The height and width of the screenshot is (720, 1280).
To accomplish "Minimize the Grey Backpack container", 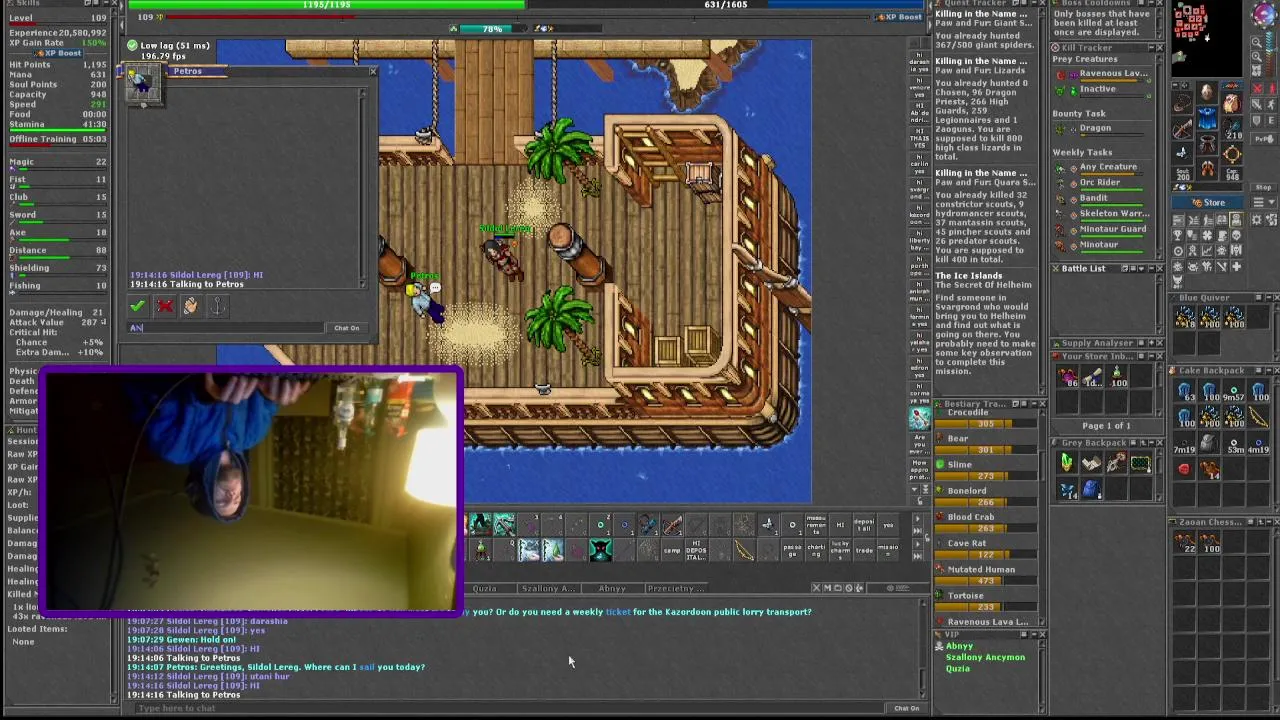I will pos(1151,443).
